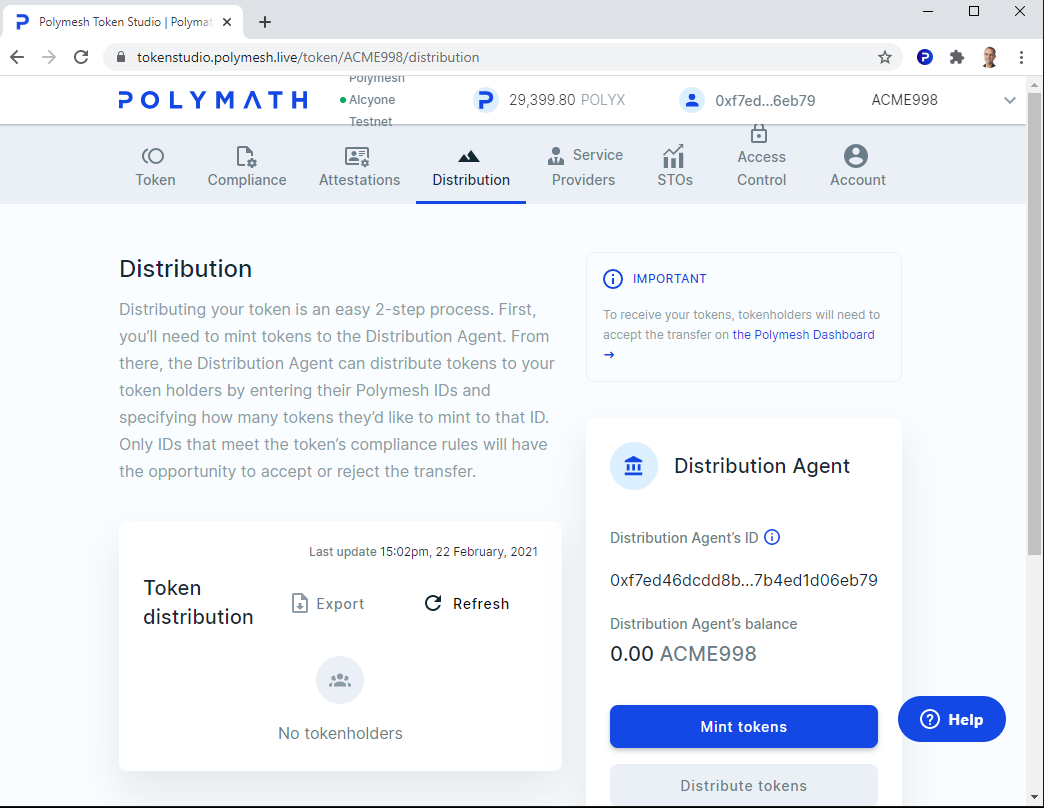Open the Chrome three-dot menu
1044x808 pixels.
1021,57
